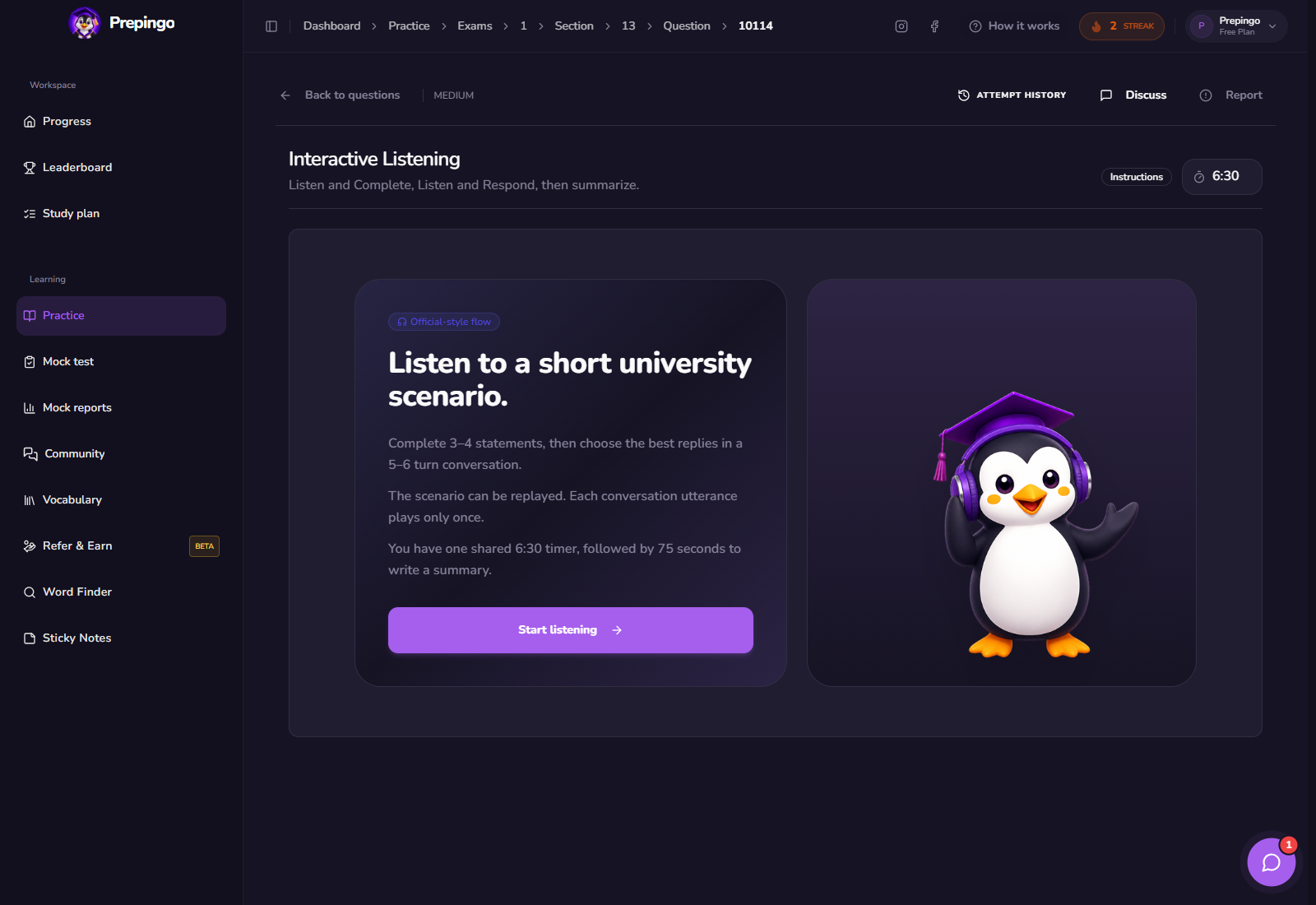The height and width of the screenshot is (905, 1316).
Task: Open Refer & Earn
Action: tap(121, 546)
